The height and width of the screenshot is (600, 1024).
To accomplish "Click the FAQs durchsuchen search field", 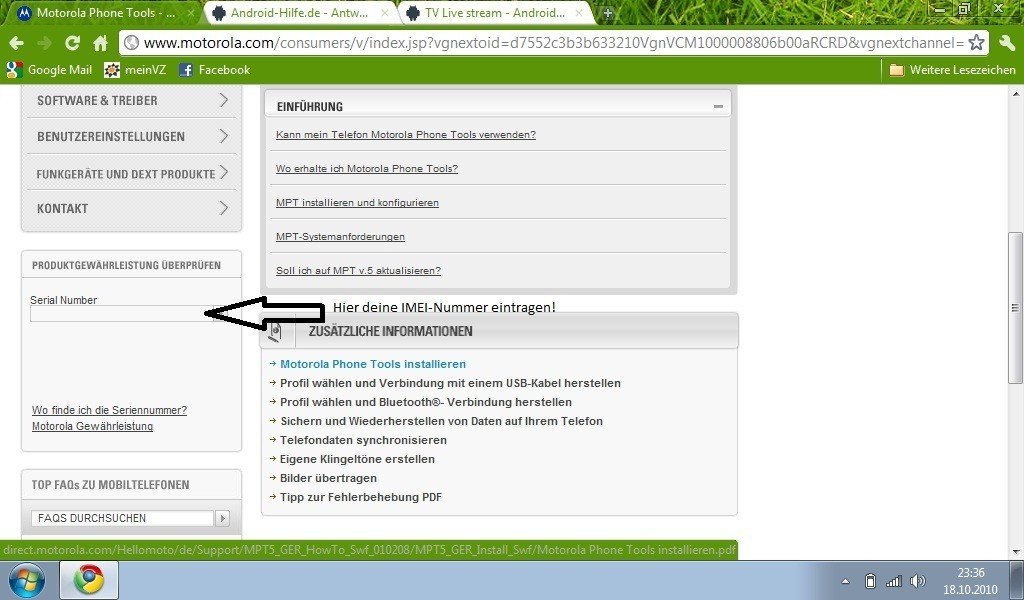I will pos(122,518).
